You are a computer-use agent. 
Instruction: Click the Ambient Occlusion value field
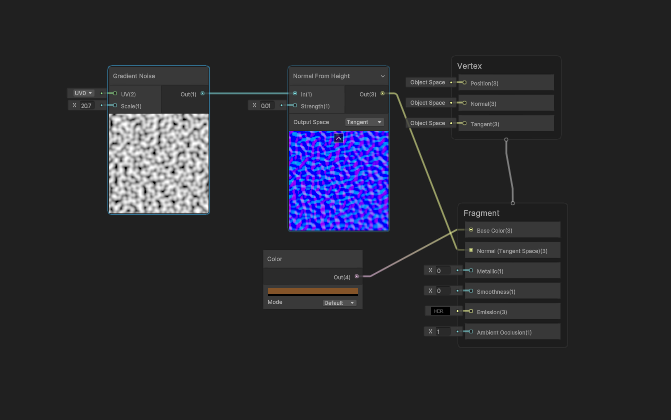click(x=439, y=331)
